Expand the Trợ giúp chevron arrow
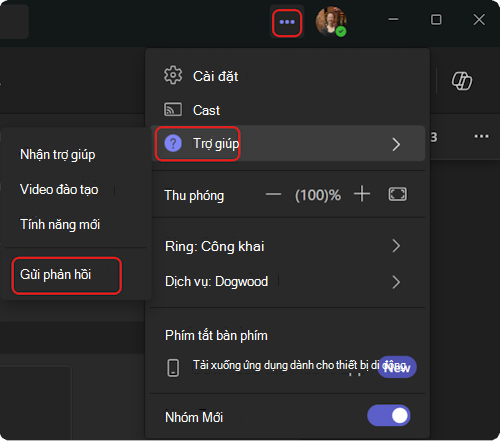 (x=396, y=144)
